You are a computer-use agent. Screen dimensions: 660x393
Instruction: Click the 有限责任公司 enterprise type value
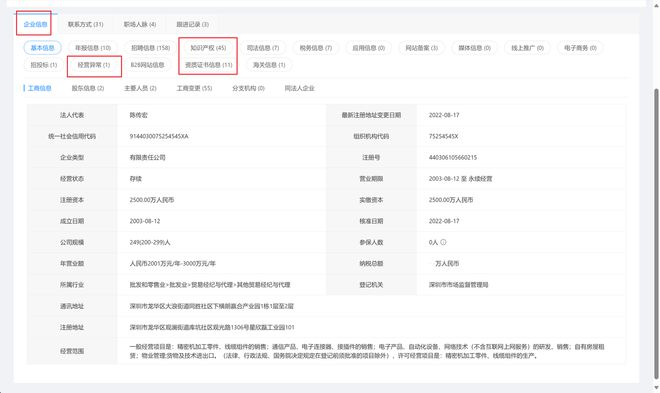coord(147,157)
